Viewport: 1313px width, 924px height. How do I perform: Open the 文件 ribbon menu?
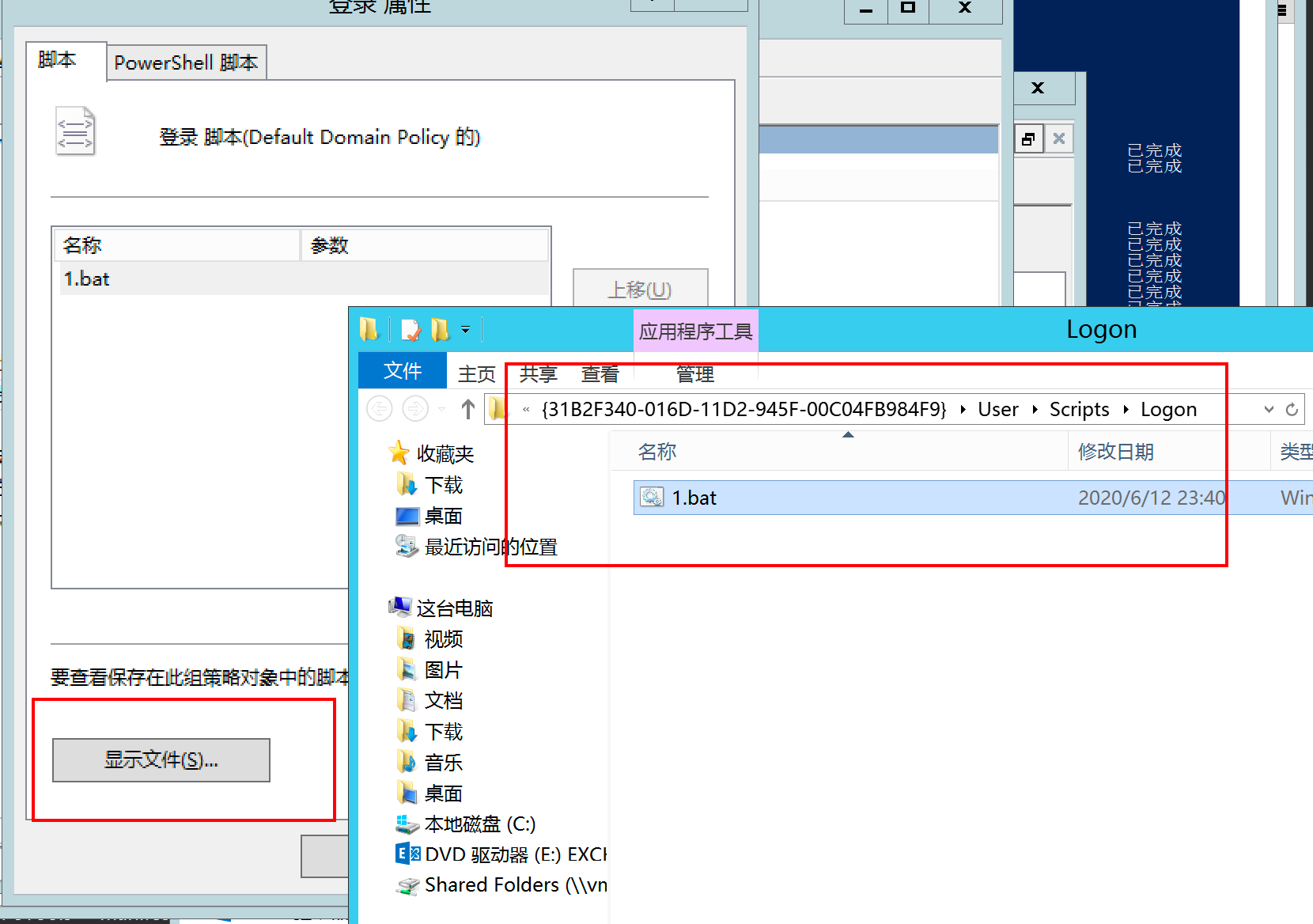[x=402, y=371]
